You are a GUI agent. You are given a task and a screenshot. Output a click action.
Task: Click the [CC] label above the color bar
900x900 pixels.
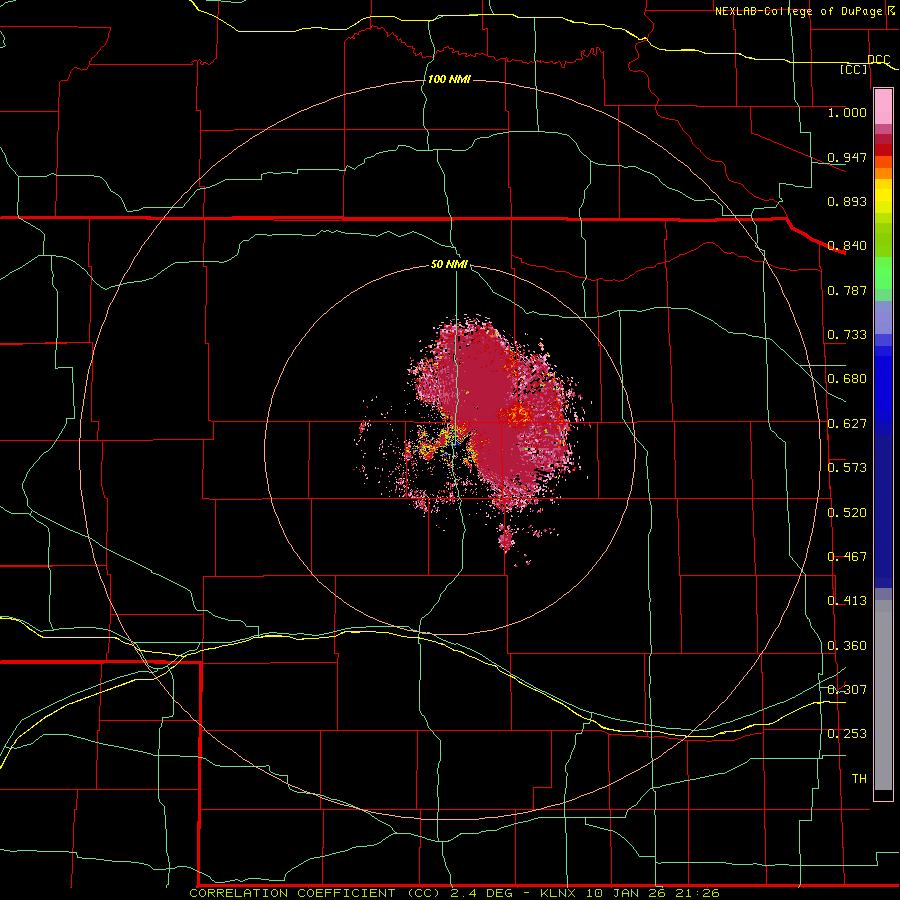(x=854, y=69)
